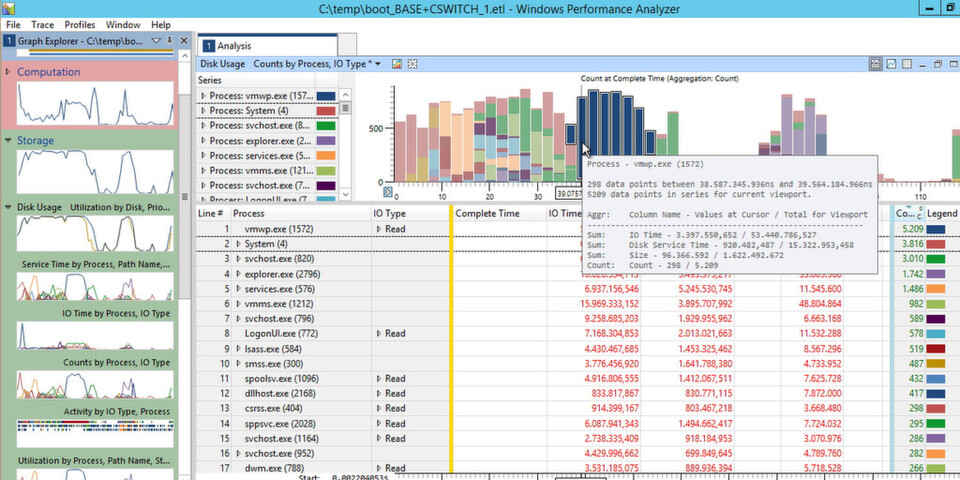Expand the Read IO type for vmwp.exe
Screen dimensions: 960x480
coord(379,229)
